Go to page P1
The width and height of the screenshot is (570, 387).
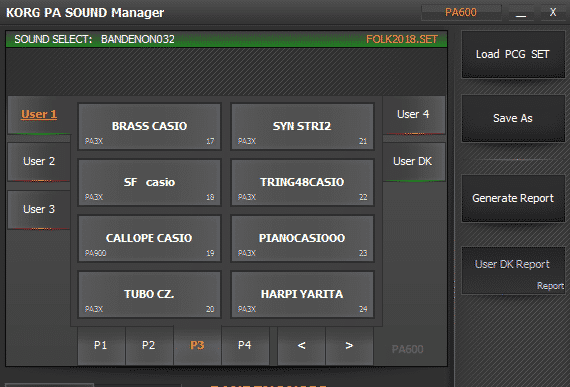(x=101, y=345)
